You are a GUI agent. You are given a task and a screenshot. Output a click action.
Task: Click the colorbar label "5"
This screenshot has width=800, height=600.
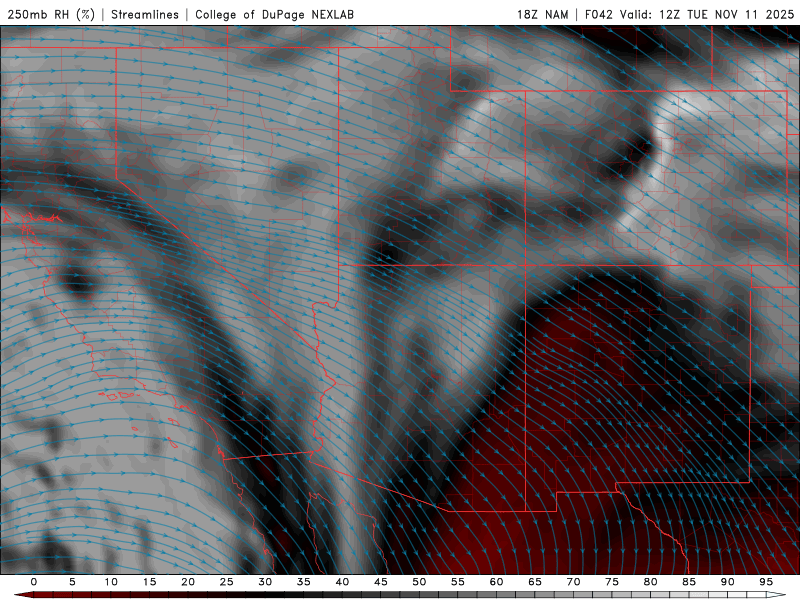point(72,582)
